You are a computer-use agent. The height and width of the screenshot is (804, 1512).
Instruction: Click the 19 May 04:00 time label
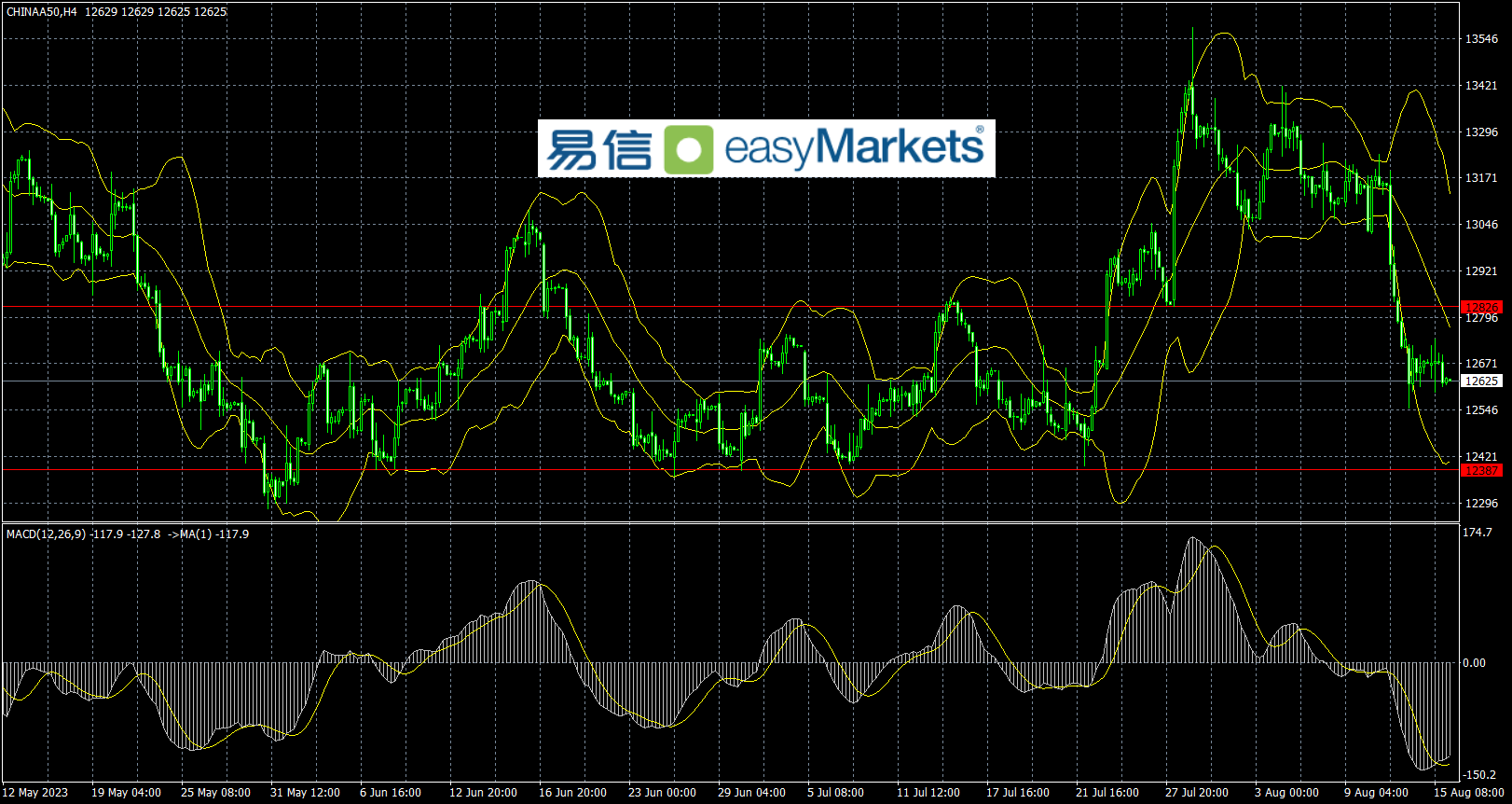point(126,793)
